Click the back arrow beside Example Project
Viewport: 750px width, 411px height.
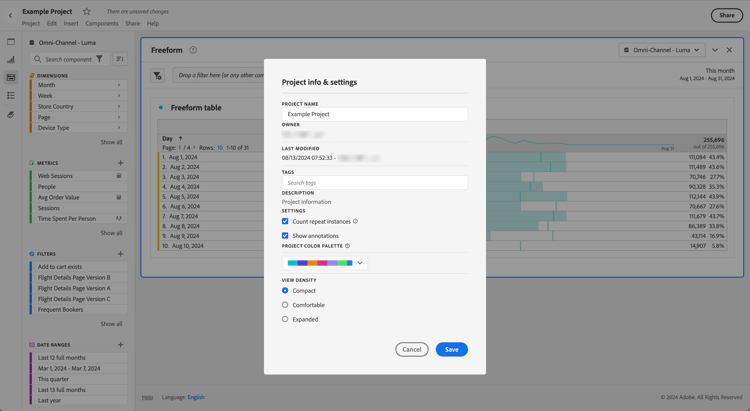[x=10, y=15]
